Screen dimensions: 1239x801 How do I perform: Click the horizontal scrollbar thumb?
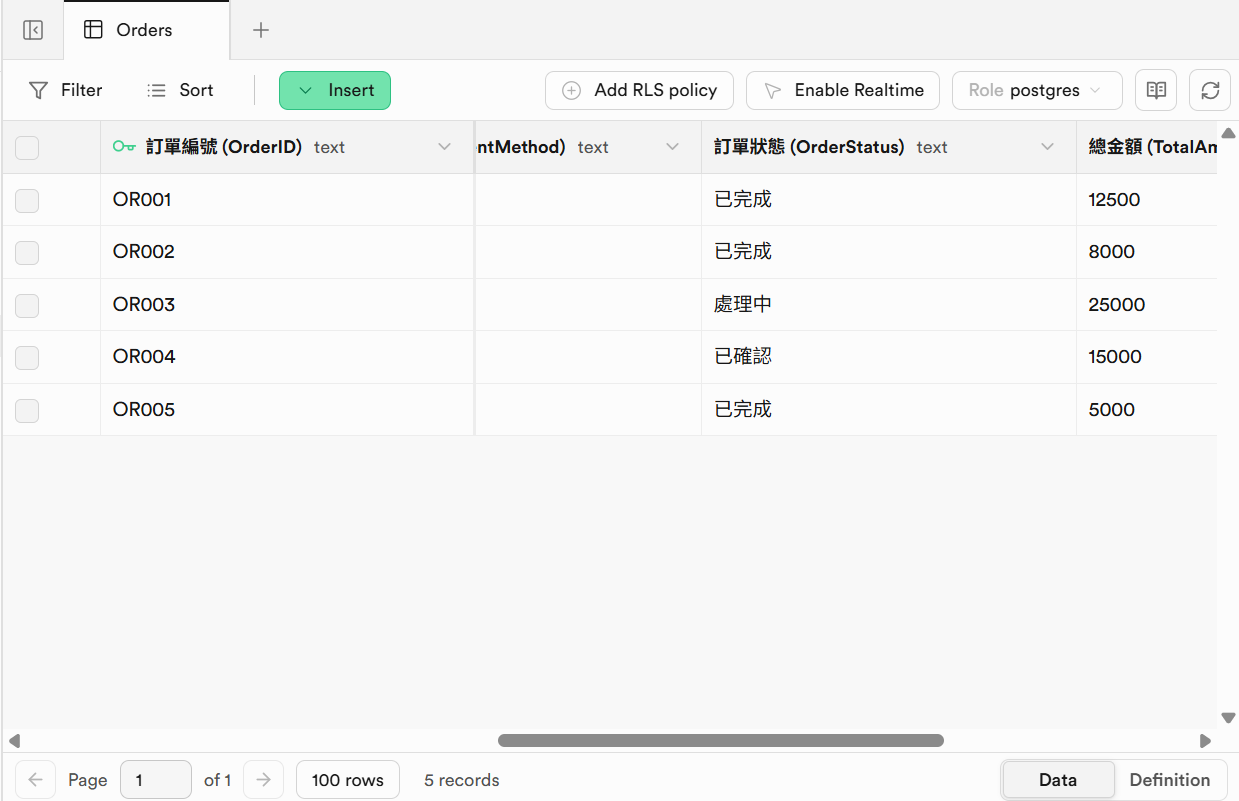tap(720, 741)
